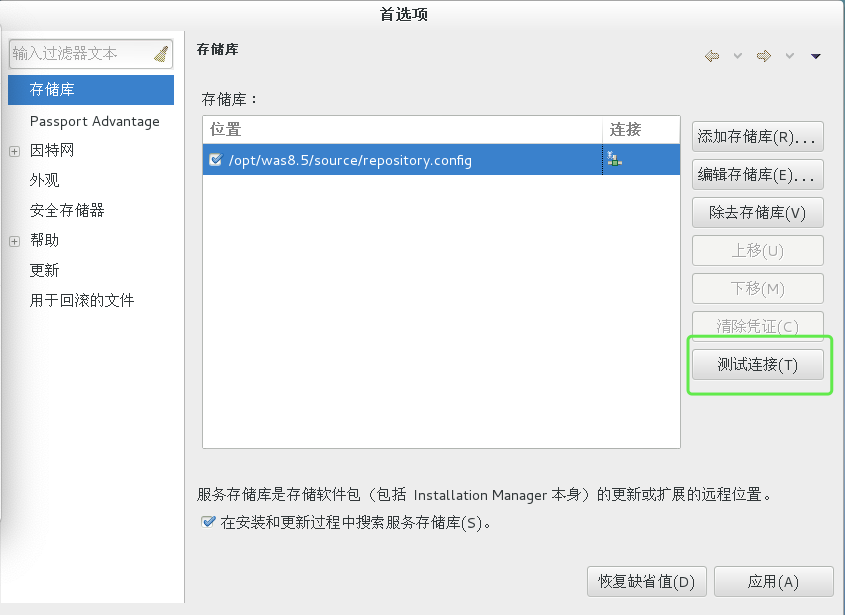Click the 连接 column header
The image size is (845, 615).
pos(641,129)
